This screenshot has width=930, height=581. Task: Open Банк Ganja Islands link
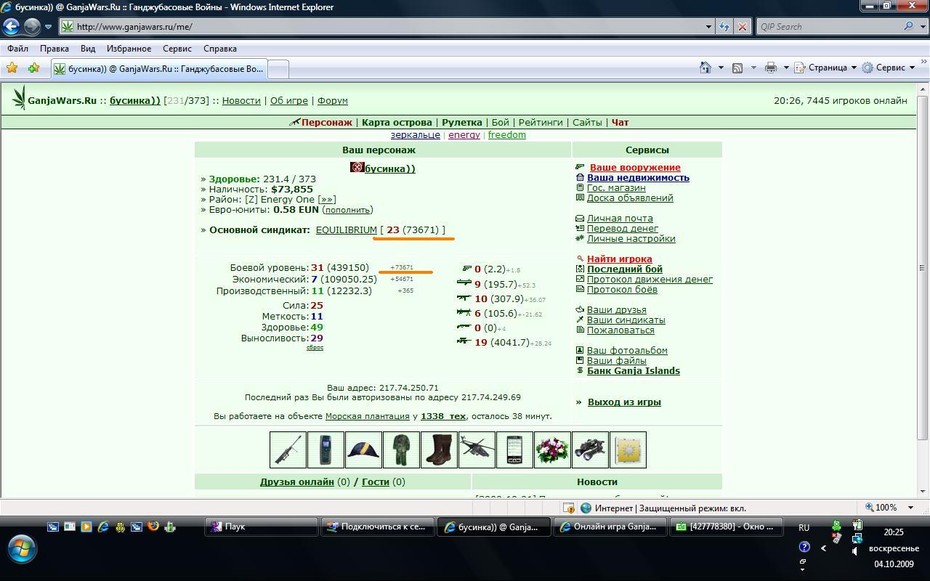click(x=633, y=371)
